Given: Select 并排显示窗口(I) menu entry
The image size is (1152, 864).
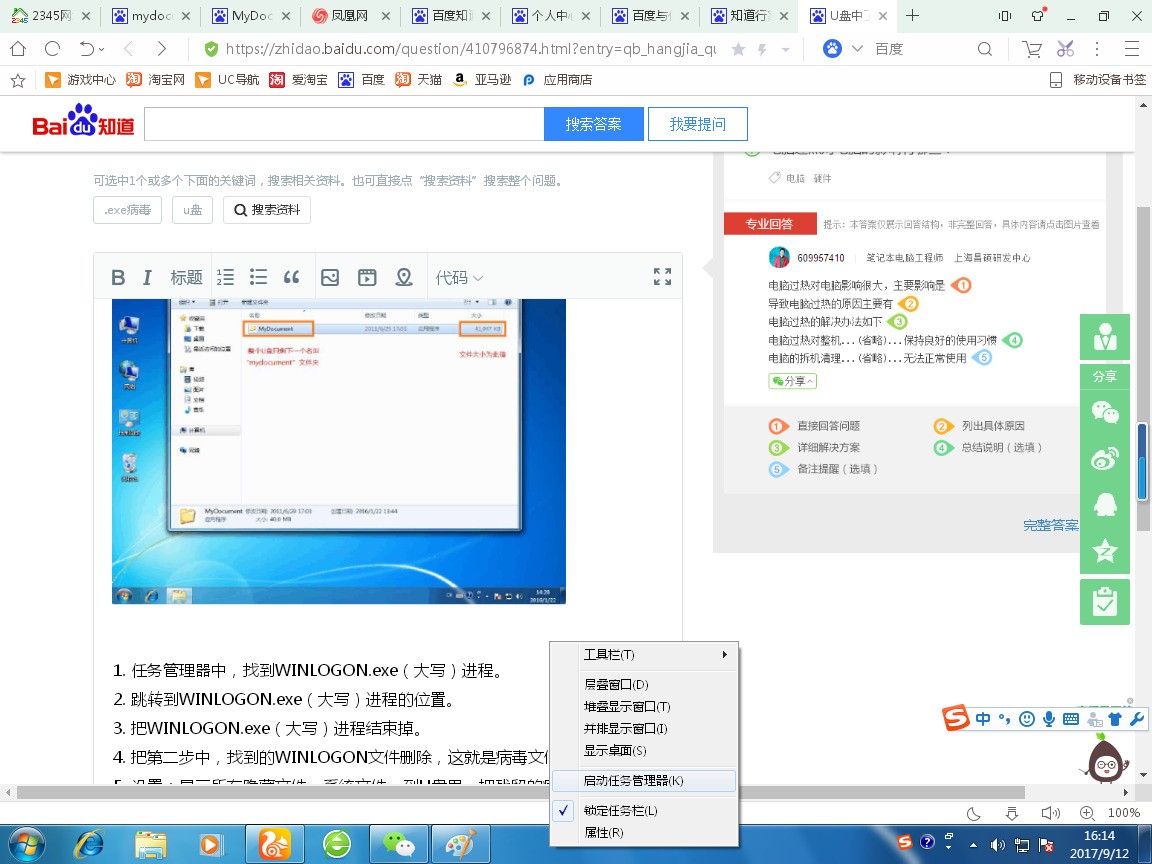Looking at the screenshot, I should pyautogui.click(x=644, y=728).
